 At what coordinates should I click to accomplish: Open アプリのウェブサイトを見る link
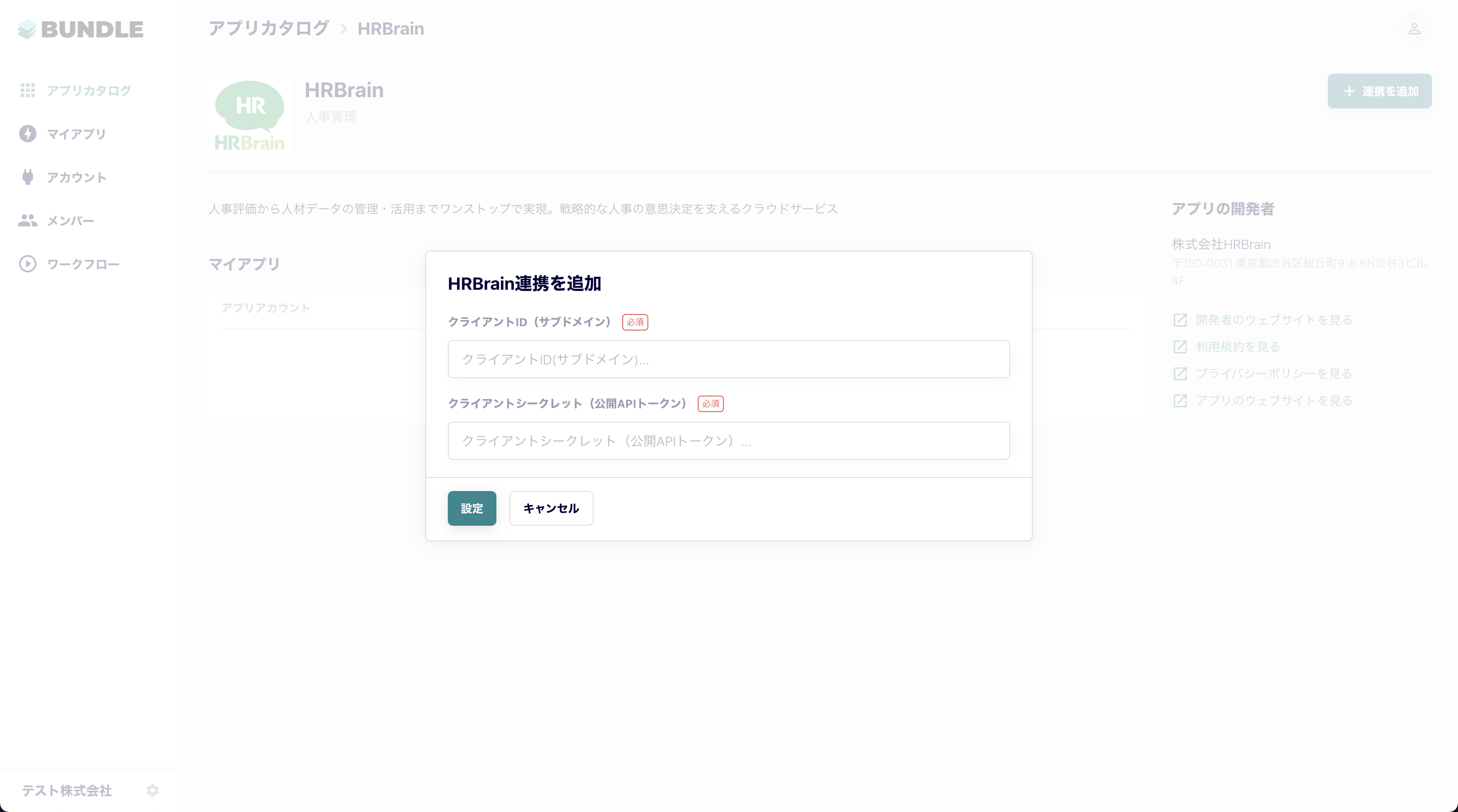1274,401
